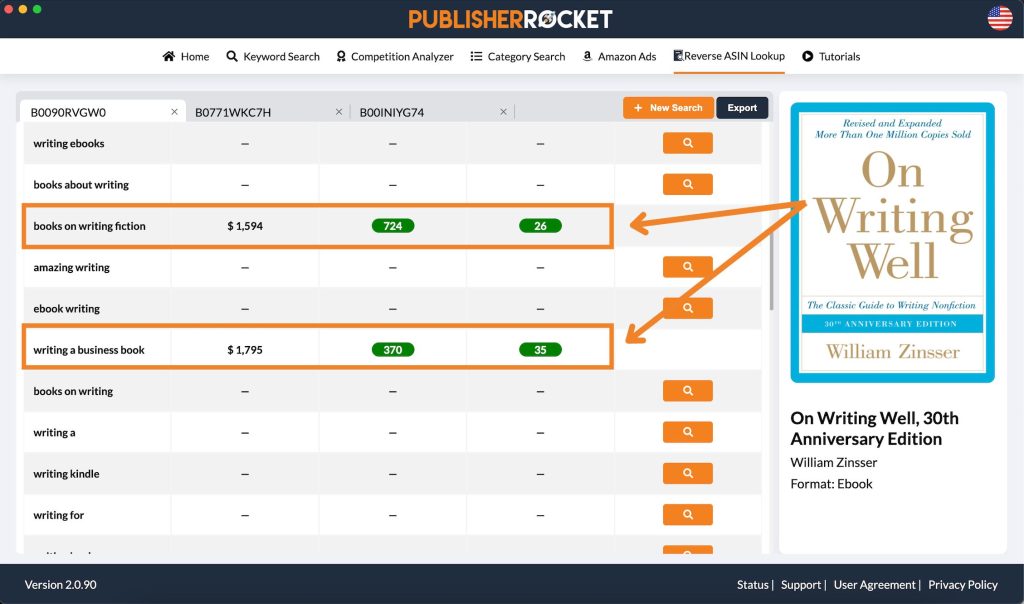Search keyword 'writing ebooks' magnifier button
Viewport: 1024px width, 604px height.
tap(687, 143)
